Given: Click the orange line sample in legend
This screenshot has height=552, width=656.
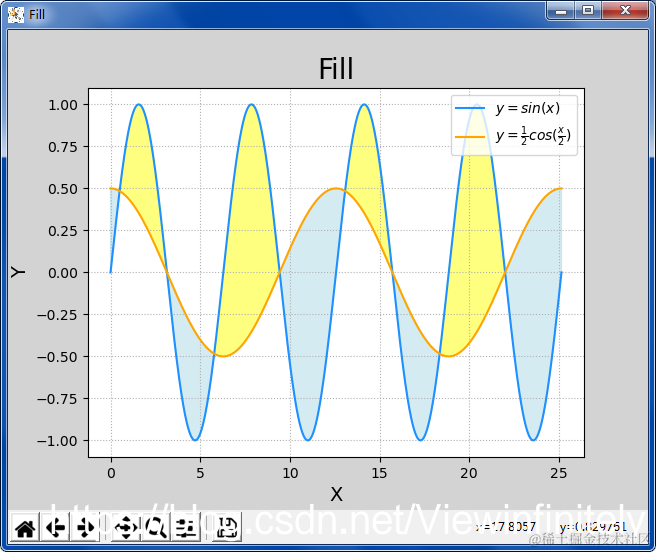Looking at the screenshot, I should click(470, 136).
